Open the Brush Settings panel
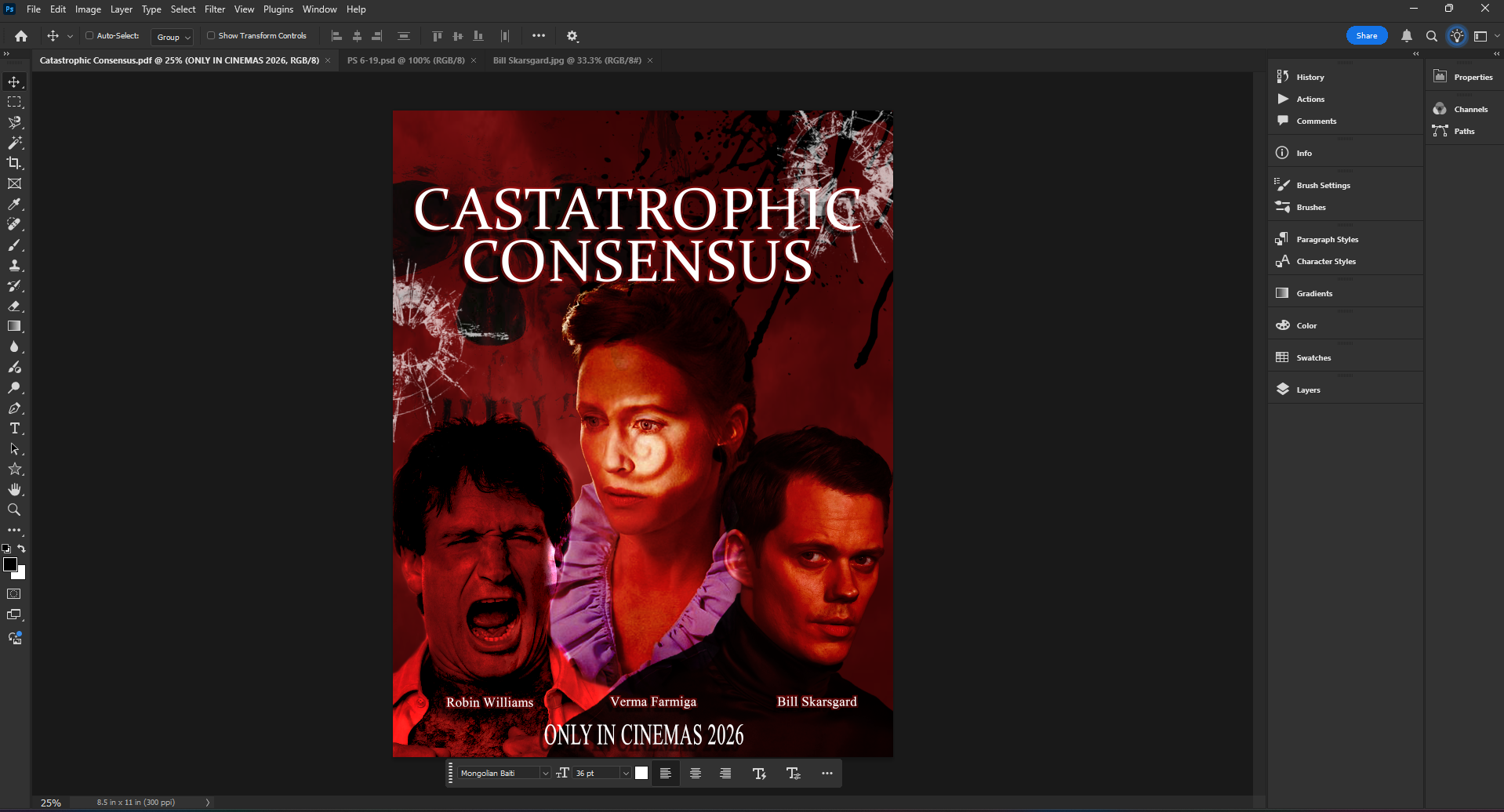The width and height of the screenshot is (1504, 812). [1322, 185]
